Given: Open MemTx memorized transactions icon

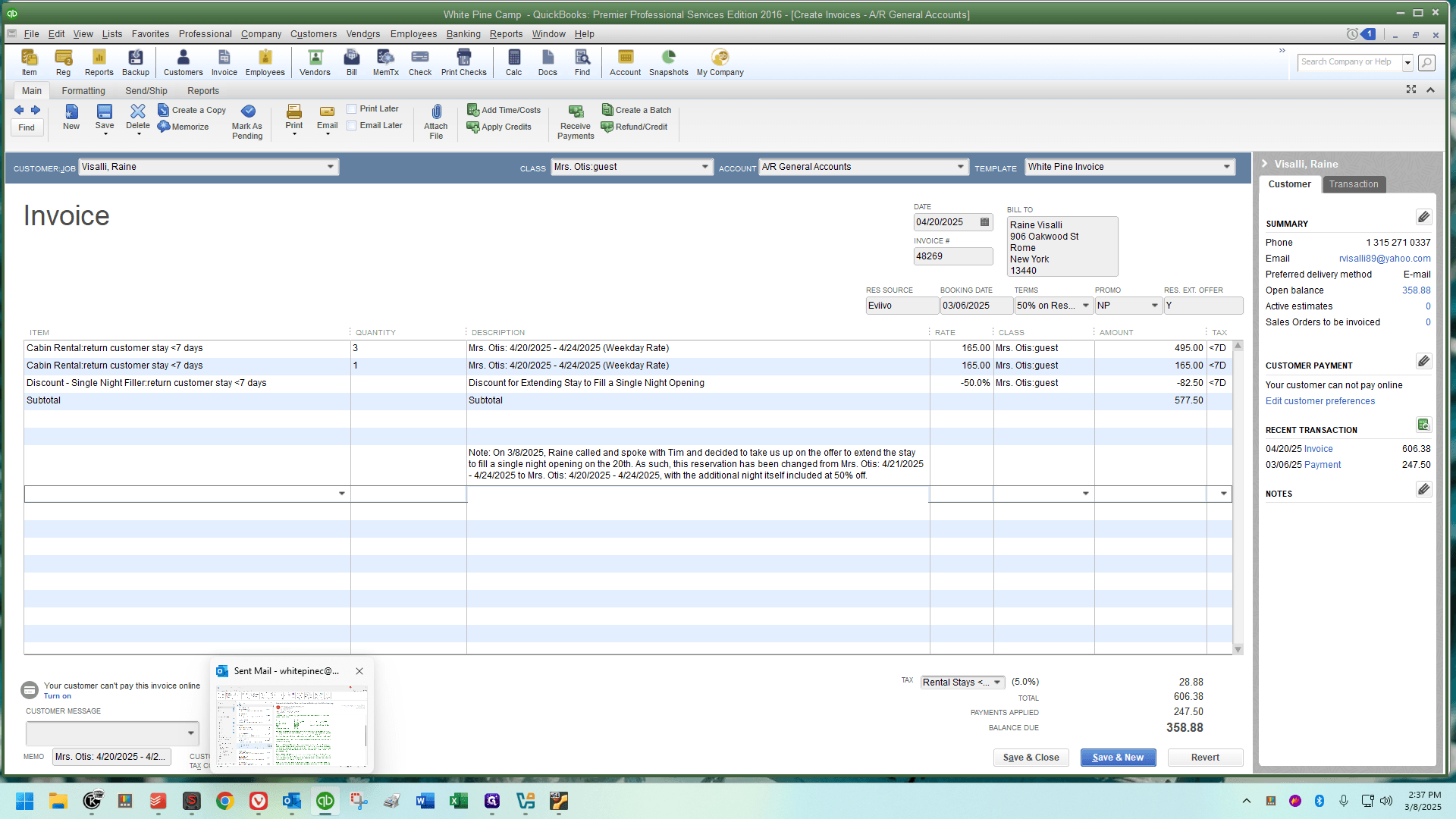Looking at the screenshot, I should point(385,62).
